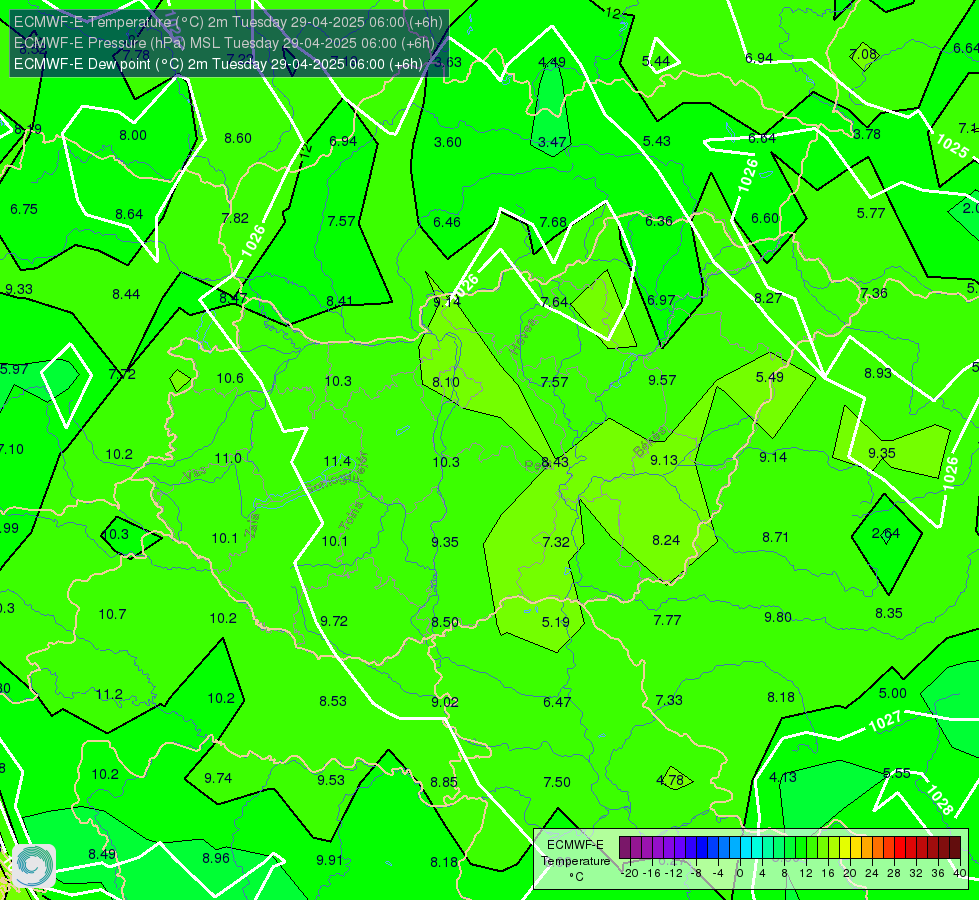The image size is (979, 900).
Task: Click the 11.4 temperature value
Action: 337,461
